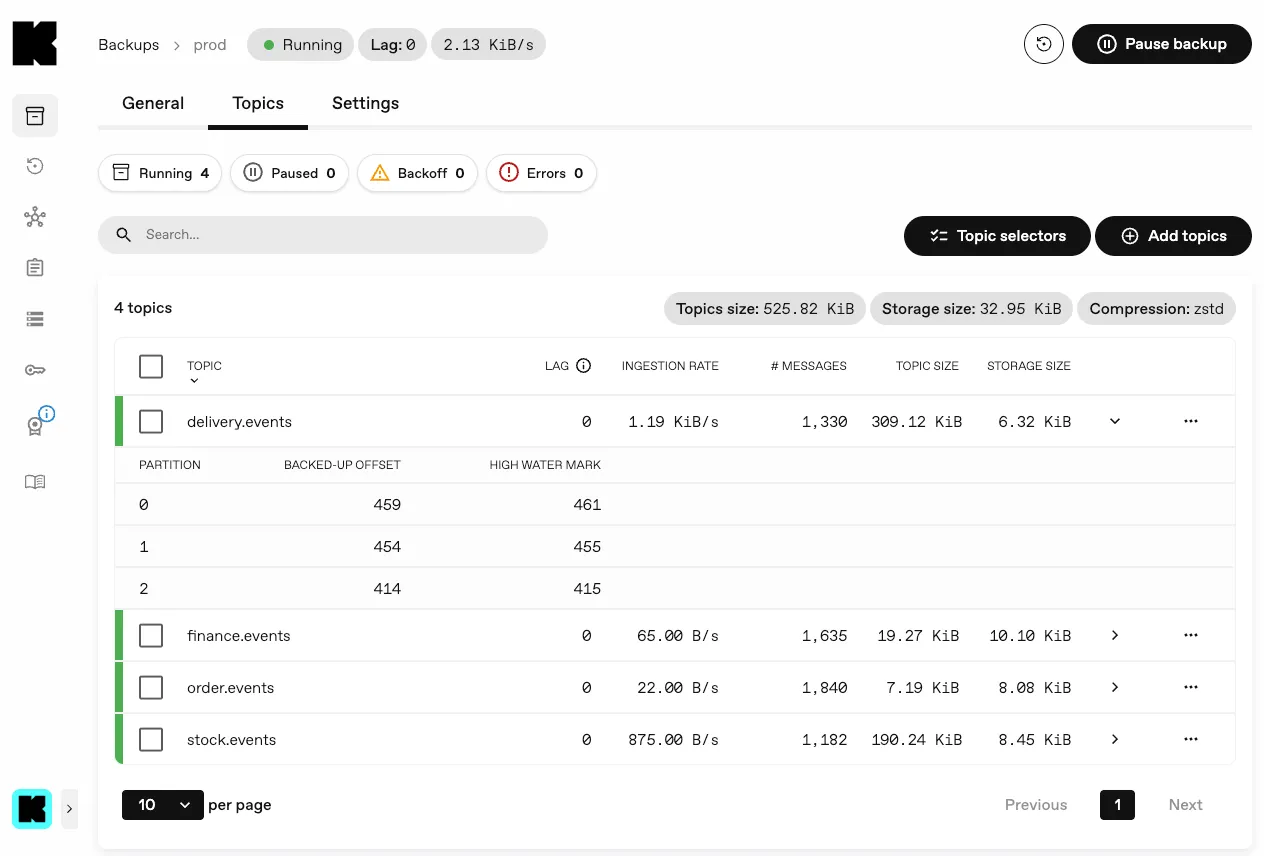Viewport: 1264px width, 856px height.
Task: Click the stock.events topic name
Action: coord(231,740)
